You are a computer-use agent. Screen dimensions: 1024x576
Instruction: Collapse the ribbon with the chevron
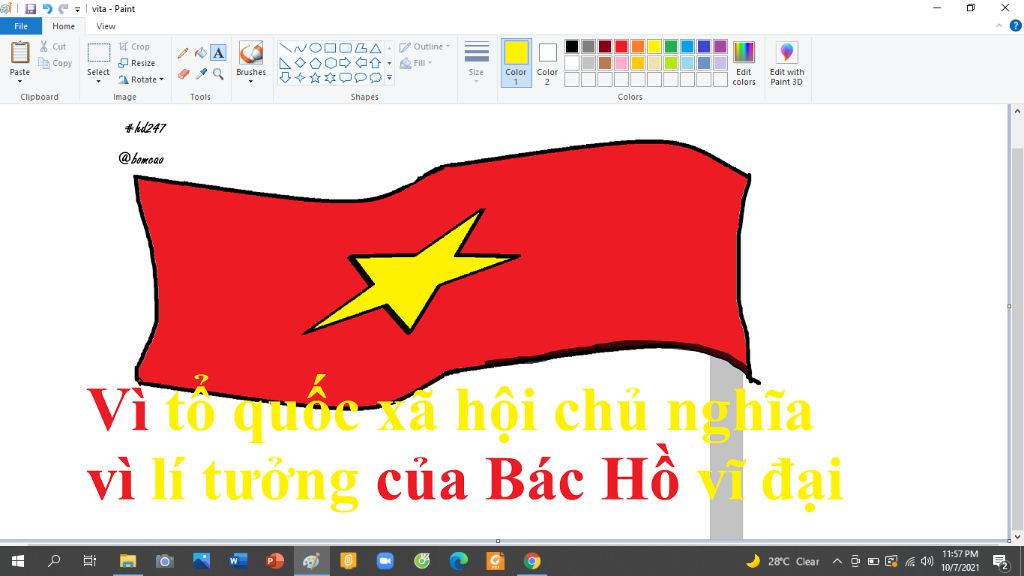[x=999, y=25]
